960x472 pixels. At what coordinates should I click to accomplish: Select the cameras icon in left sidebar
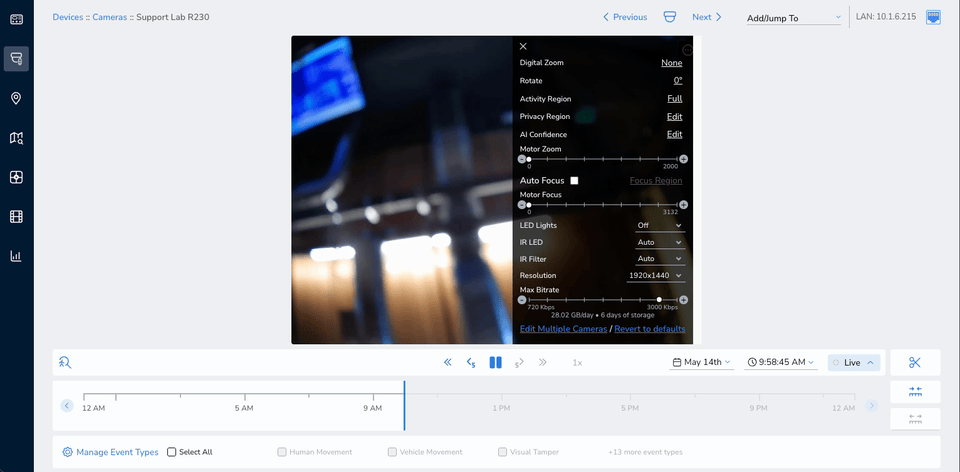[17, 59]
